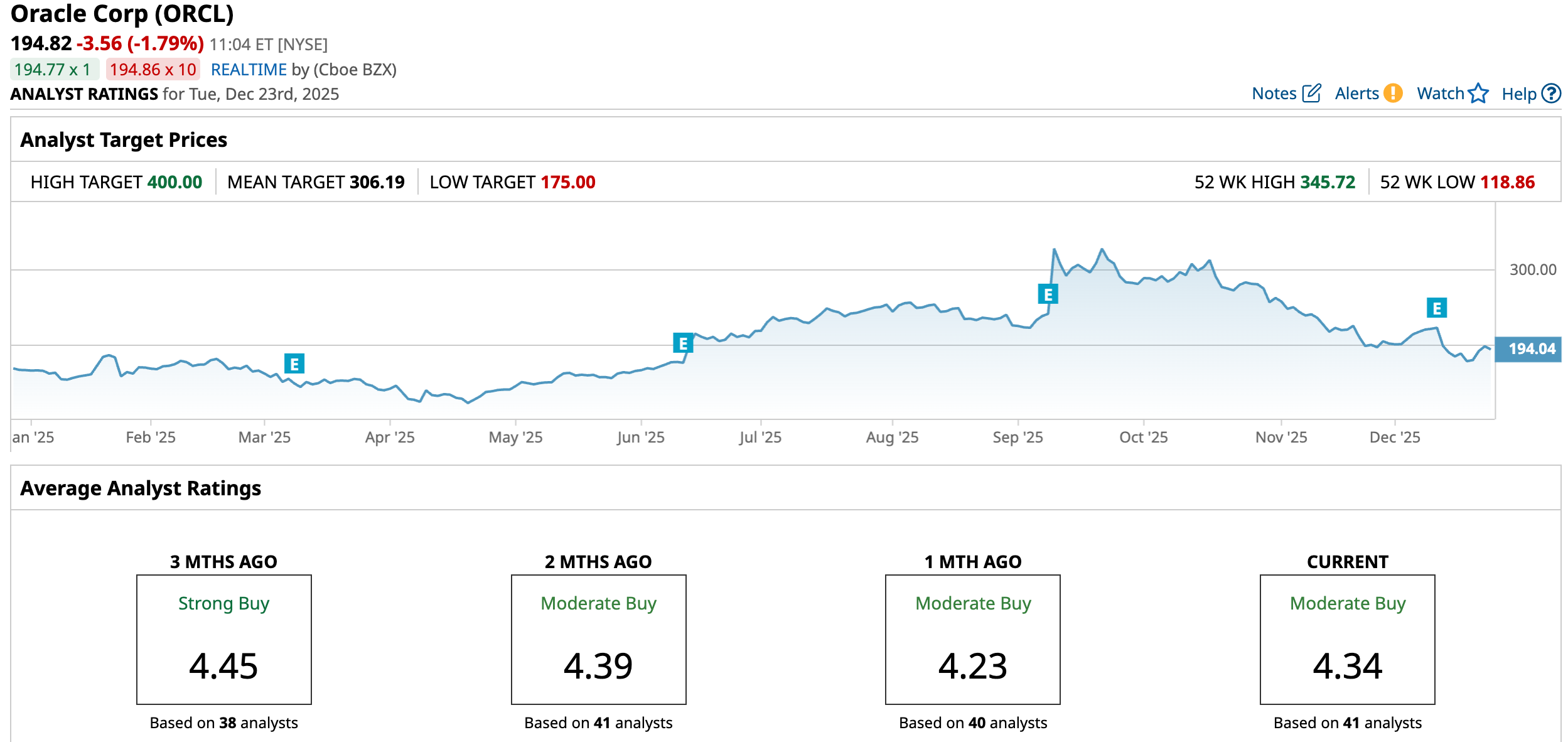Viewport: 1568px width, 742px height.
Task: Click the September earnings E marker
Action: click(1048, 294)
